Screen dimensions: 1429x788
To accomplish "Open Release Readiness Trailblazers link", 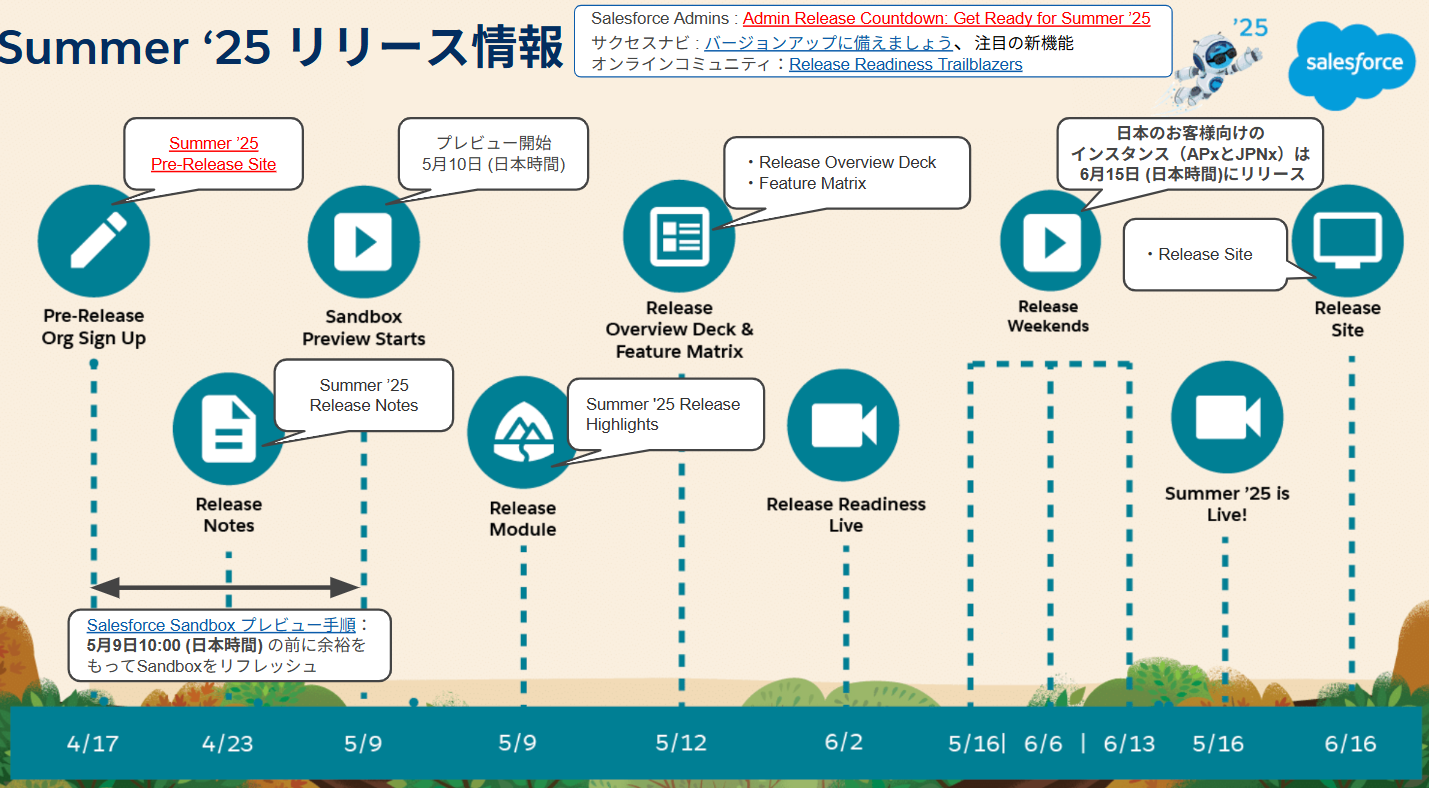I will [x=905, y=64].
